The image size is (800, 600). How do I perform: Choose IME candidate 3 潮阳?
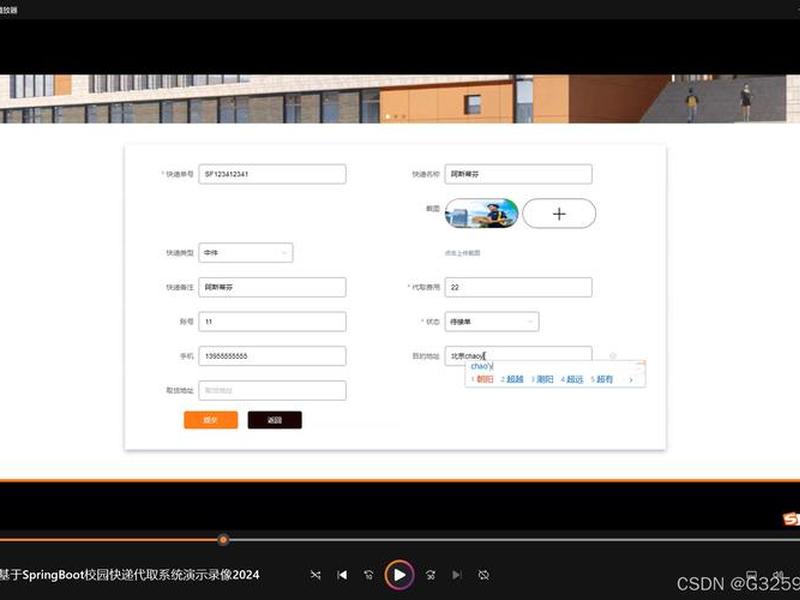coord(542,380)
